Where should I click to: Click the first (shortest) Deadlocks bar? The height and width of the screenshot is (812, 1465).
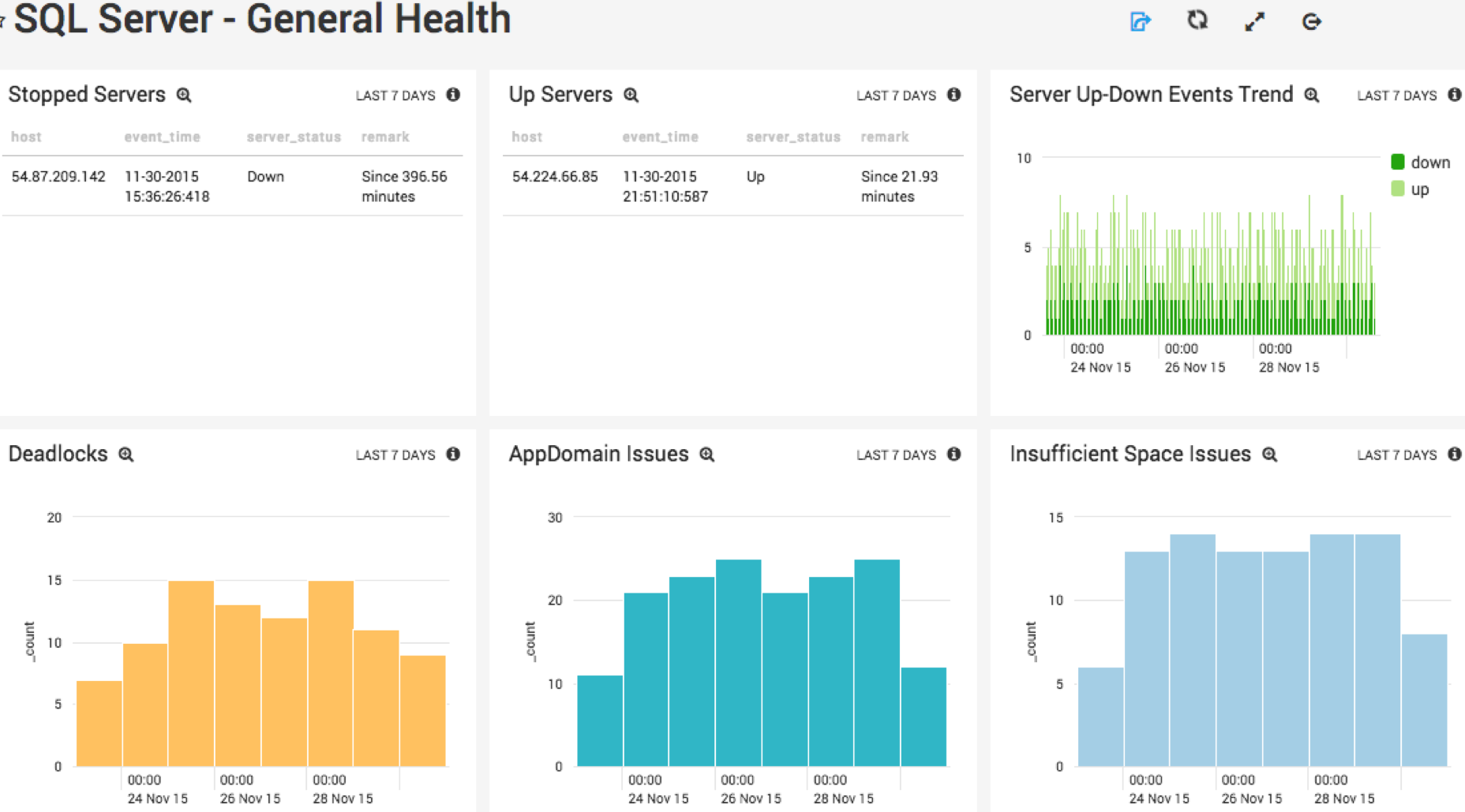pyautogui.click(x=99, y=724)
